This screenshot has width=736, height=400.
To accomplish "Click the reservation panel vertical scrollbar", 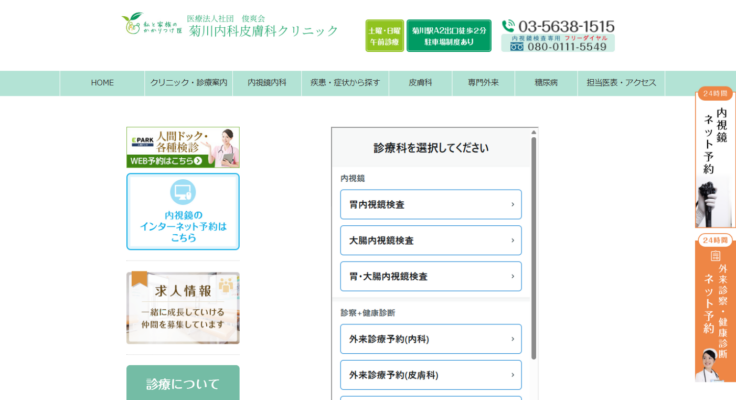I will click(534, 250).
